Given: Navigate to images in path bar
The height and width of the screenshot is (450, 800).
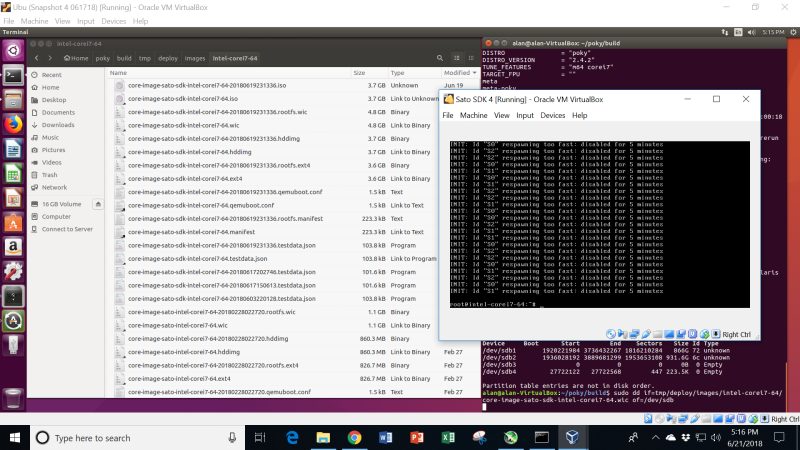Looking at the screenshot, I should [194, 58].
